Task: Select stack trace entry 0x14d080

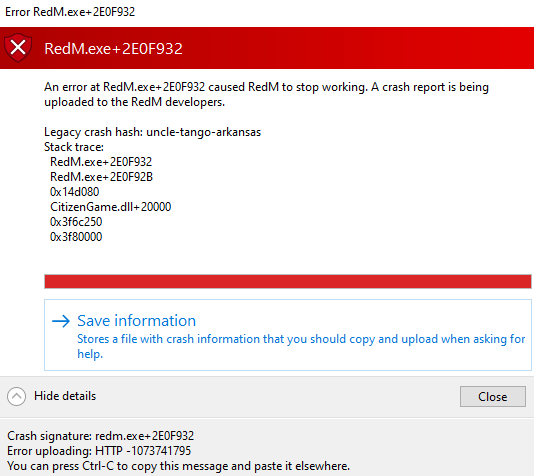Action: coord(75,192)
